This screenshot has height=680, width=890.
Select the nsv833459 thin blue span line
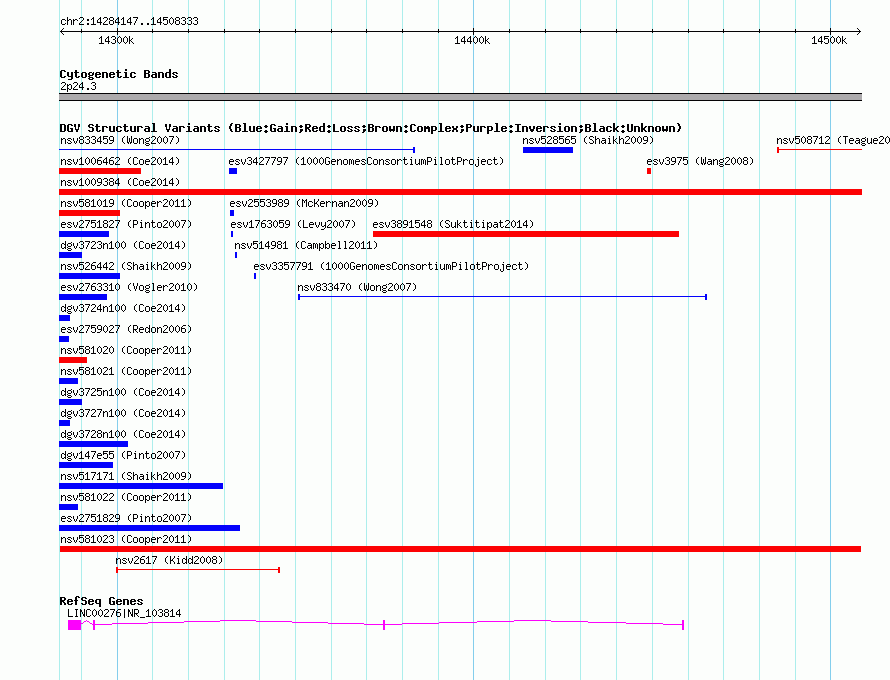point(237,150)
